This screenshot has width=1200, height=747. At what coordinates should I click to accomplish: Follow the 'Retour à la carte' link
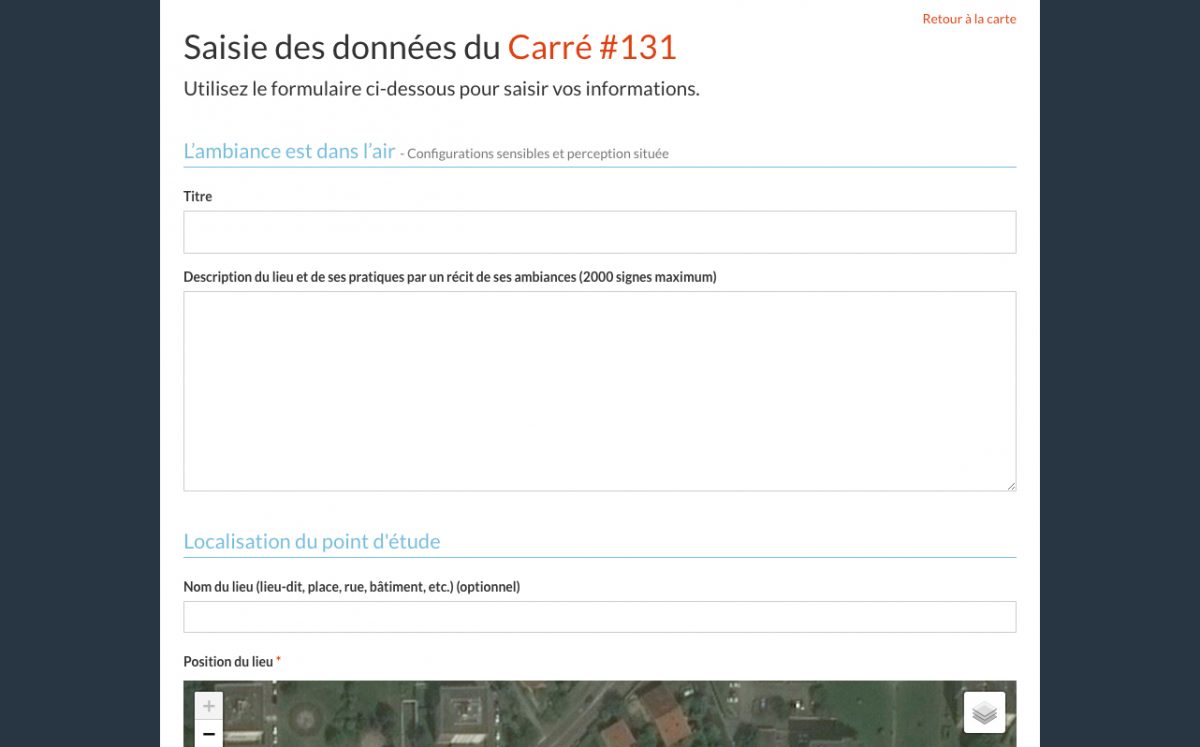click(968, 19)
